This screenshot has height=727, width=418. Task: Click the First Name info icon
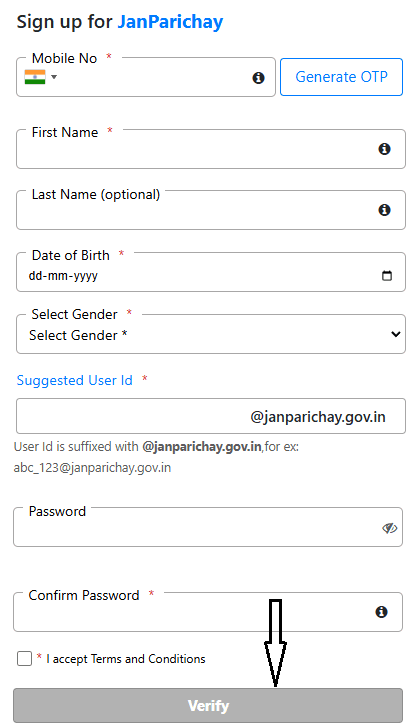(x=384, y=149)
